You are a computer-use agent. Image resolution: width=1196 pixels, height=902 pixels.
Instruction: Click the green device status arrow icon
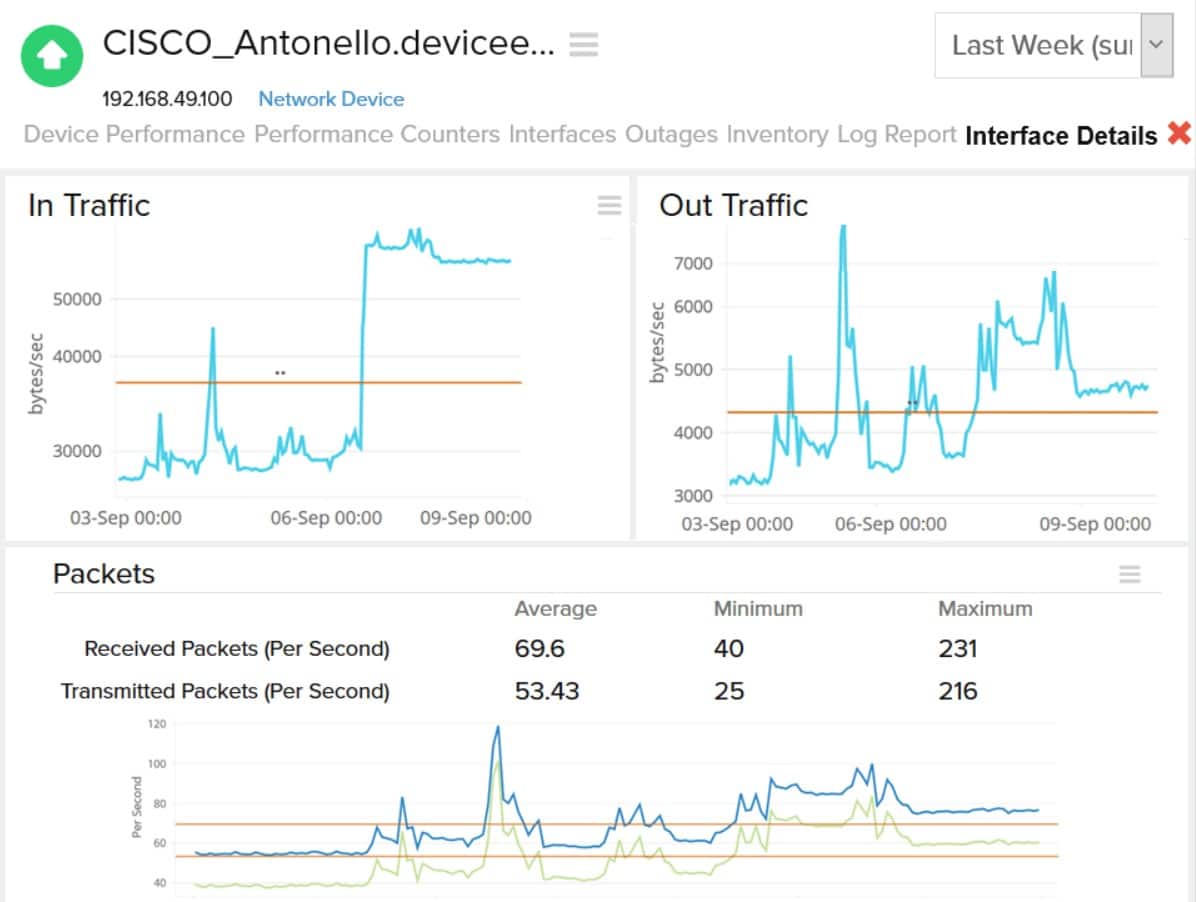point(51,56)
